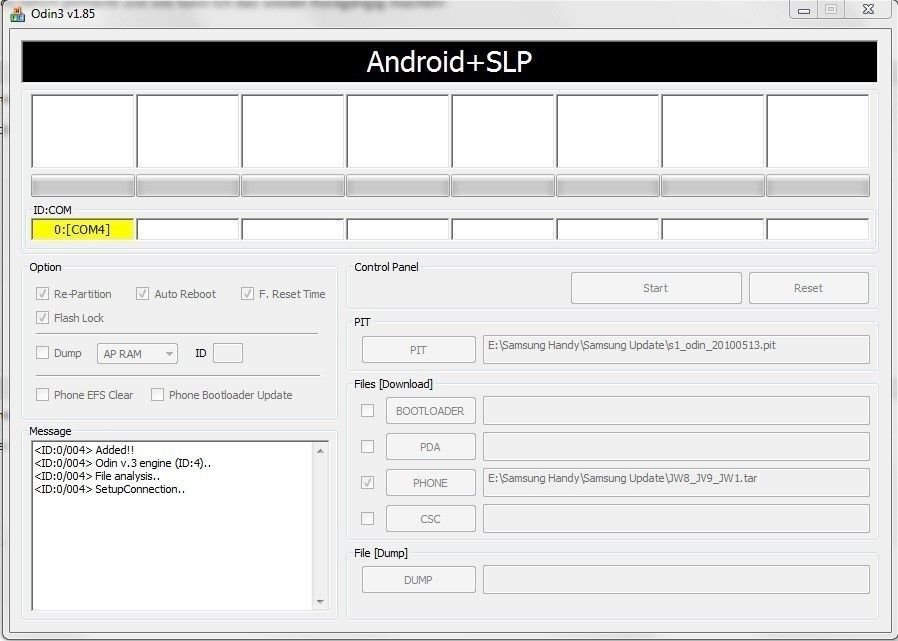Uncheck the PHONE file checkbox
The width and height of the screenshot is (898, 641).
pyautogui.click(x=368, y=482)
